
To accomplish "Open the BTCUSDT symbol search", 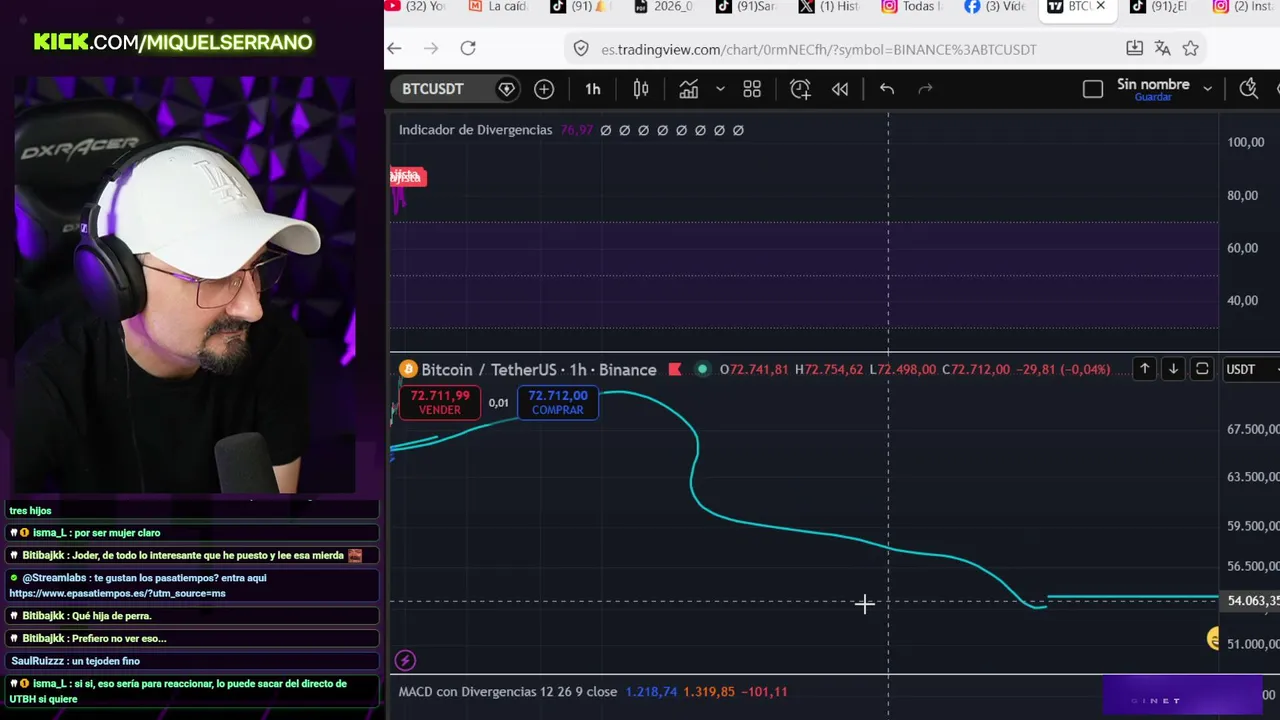I will 433,89.
